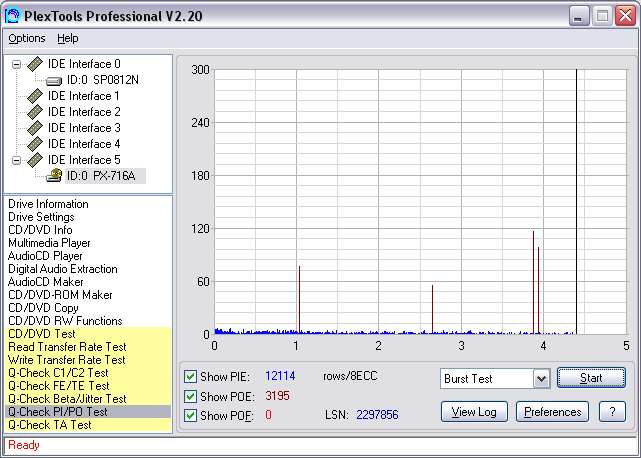This screenshot has height=458, width=641.
Task: Click the IDE Interface 3 chip icon
Action: pyautogui.click(x=35, y=128)
